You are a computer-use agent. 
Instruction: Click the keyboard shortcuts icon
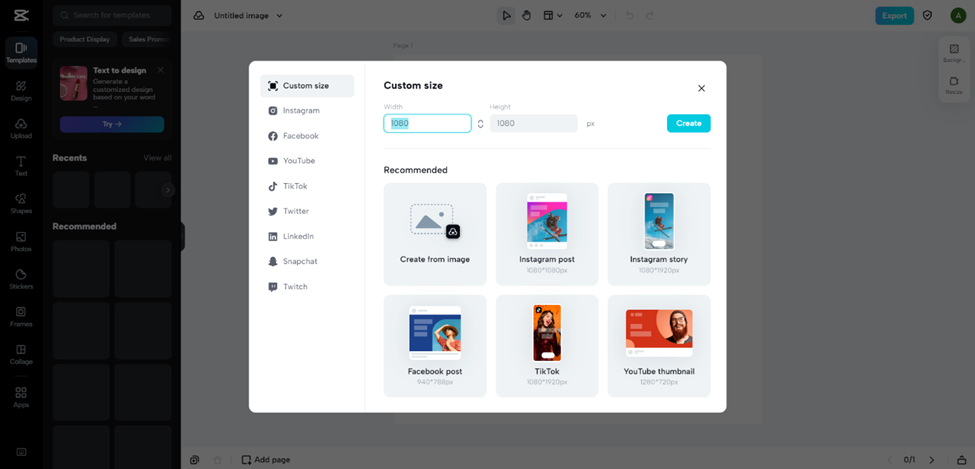tap(21, 452)
